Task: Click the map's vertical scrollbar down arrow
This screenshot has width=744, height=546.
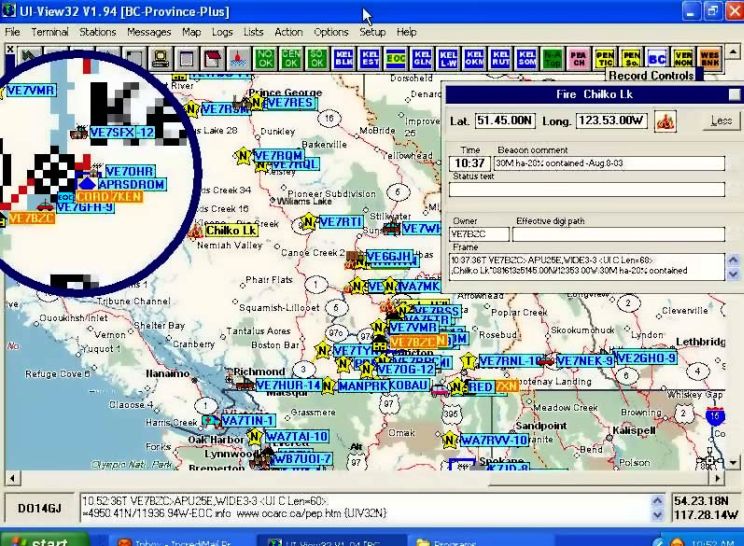Action: pos(733,463)
